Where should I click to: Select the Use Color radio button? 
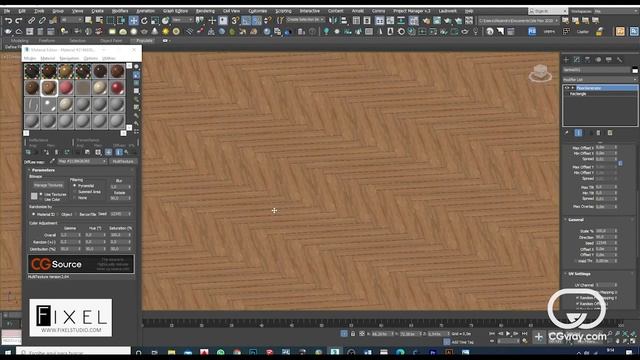coord(41,200)
